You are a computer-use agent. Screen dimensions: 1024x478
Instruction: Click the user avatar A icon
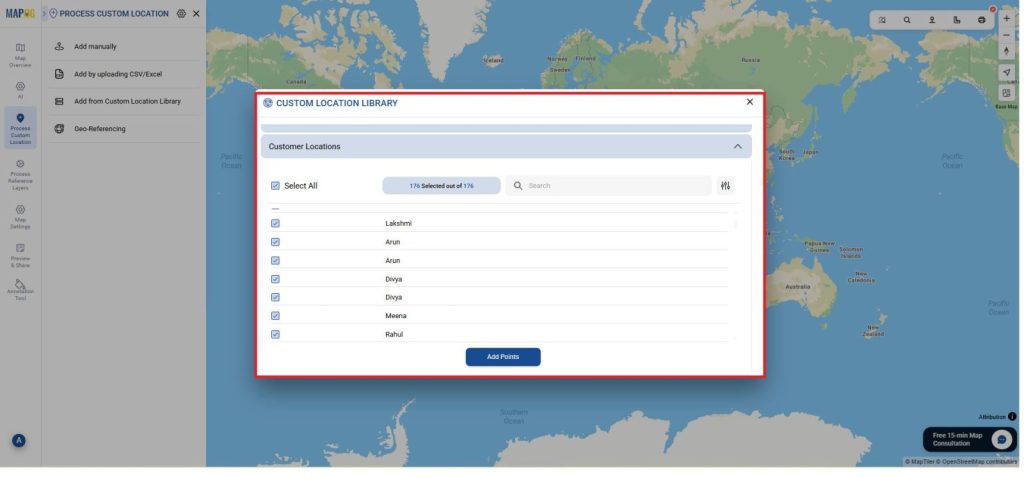click(x=19, y=441)
